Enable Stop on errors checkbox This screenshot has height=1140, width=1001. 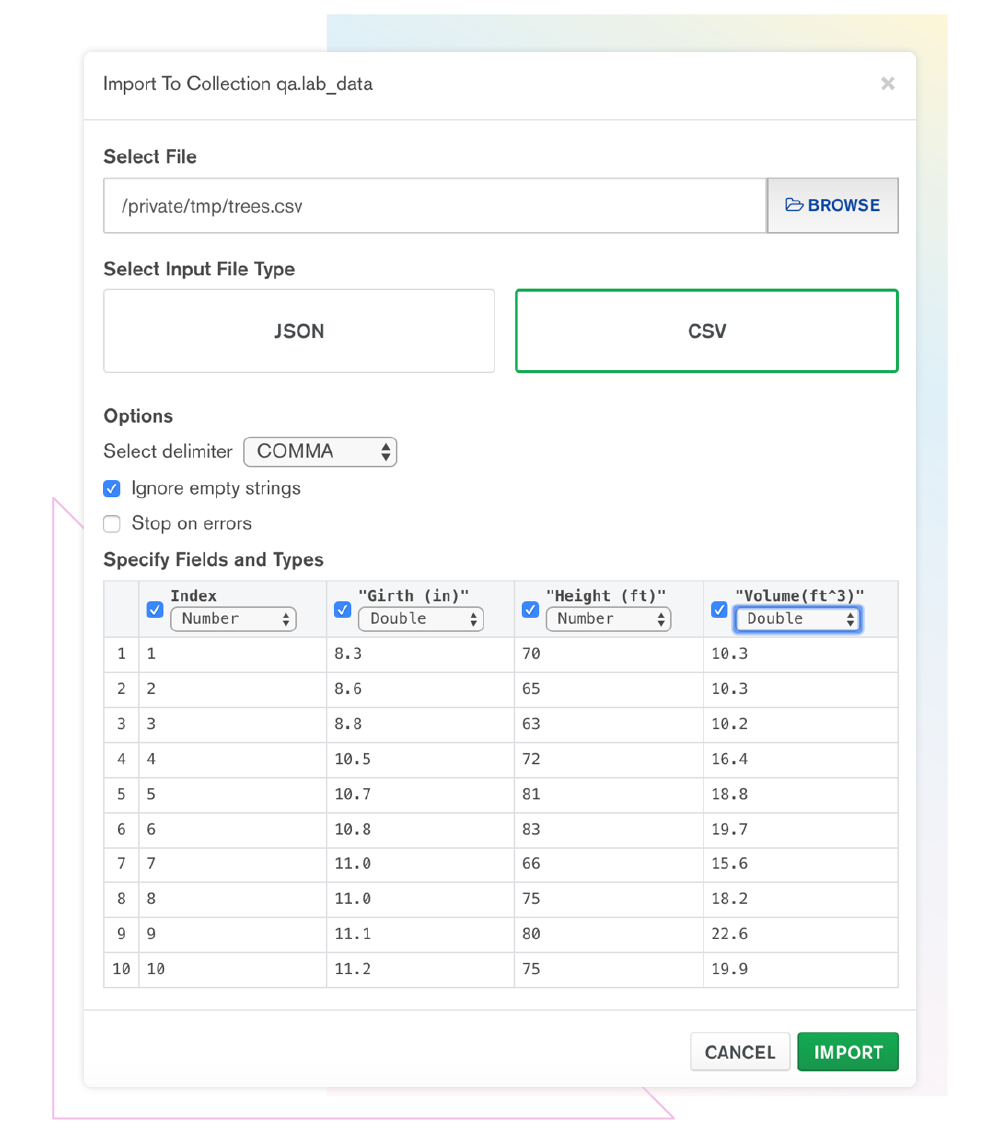coord(112,523)
